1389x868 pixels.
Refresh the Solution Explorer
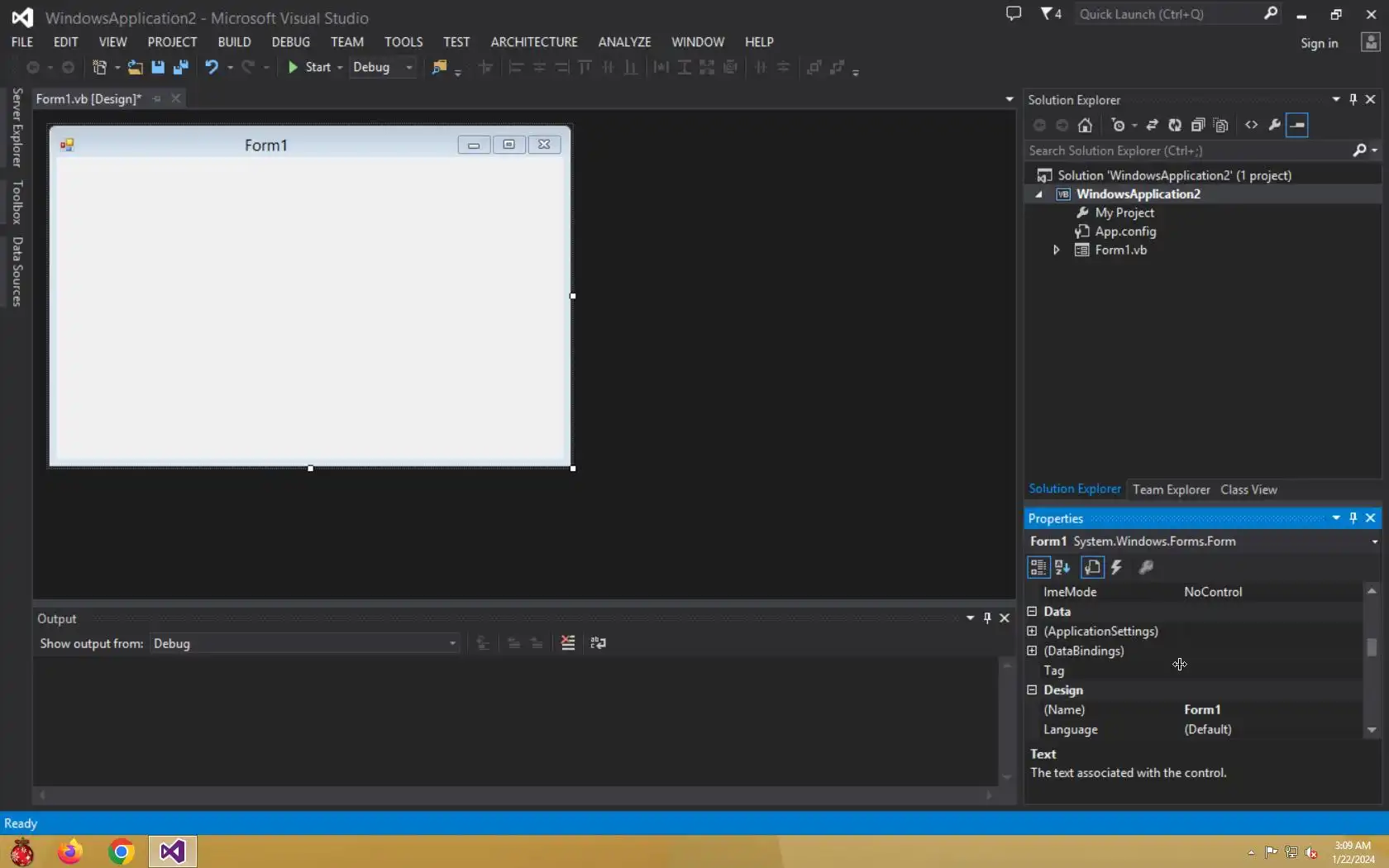point(1175,126)
